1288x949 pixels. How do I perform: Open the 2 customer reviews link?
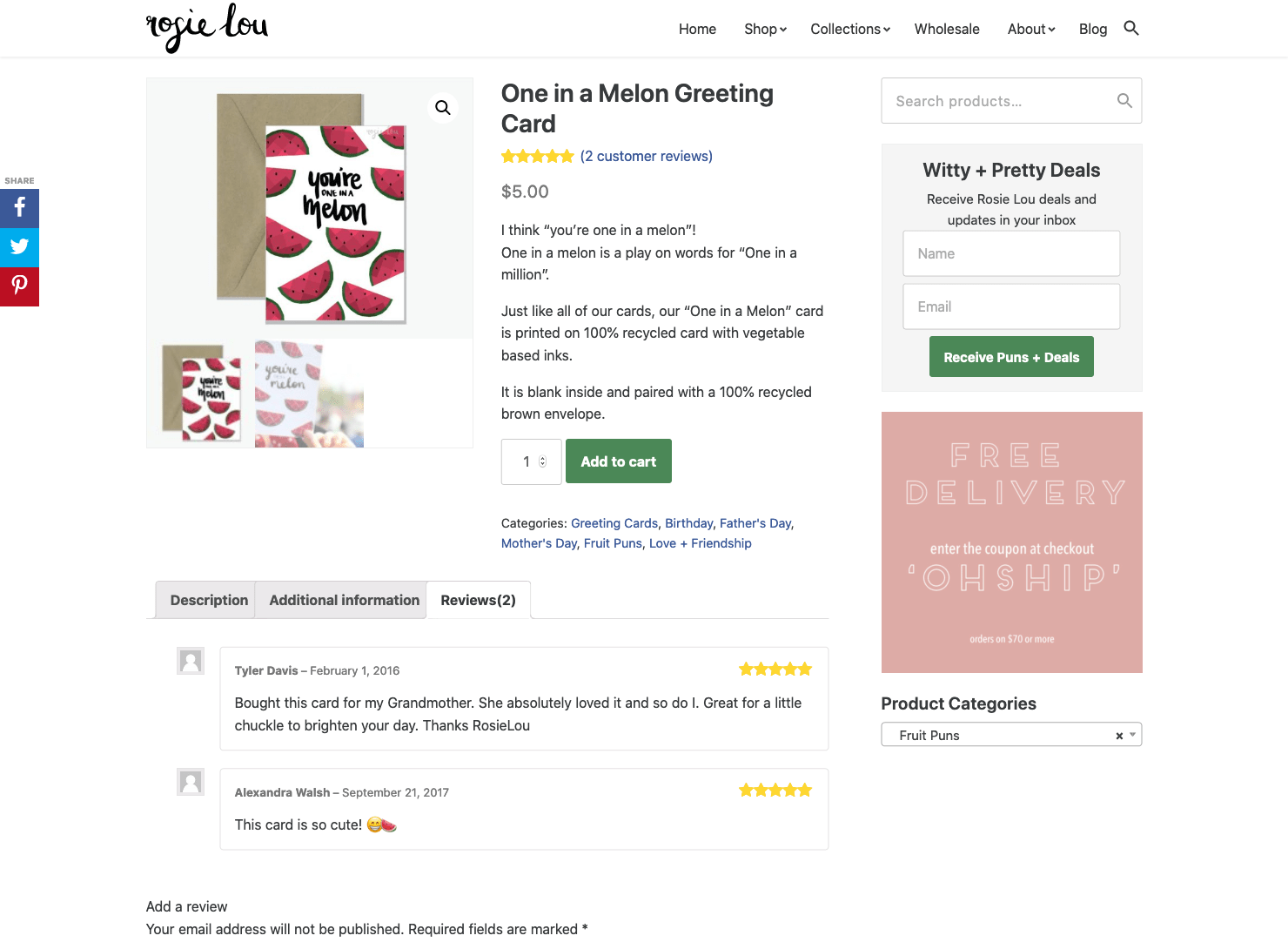click(x=647, y=156)
